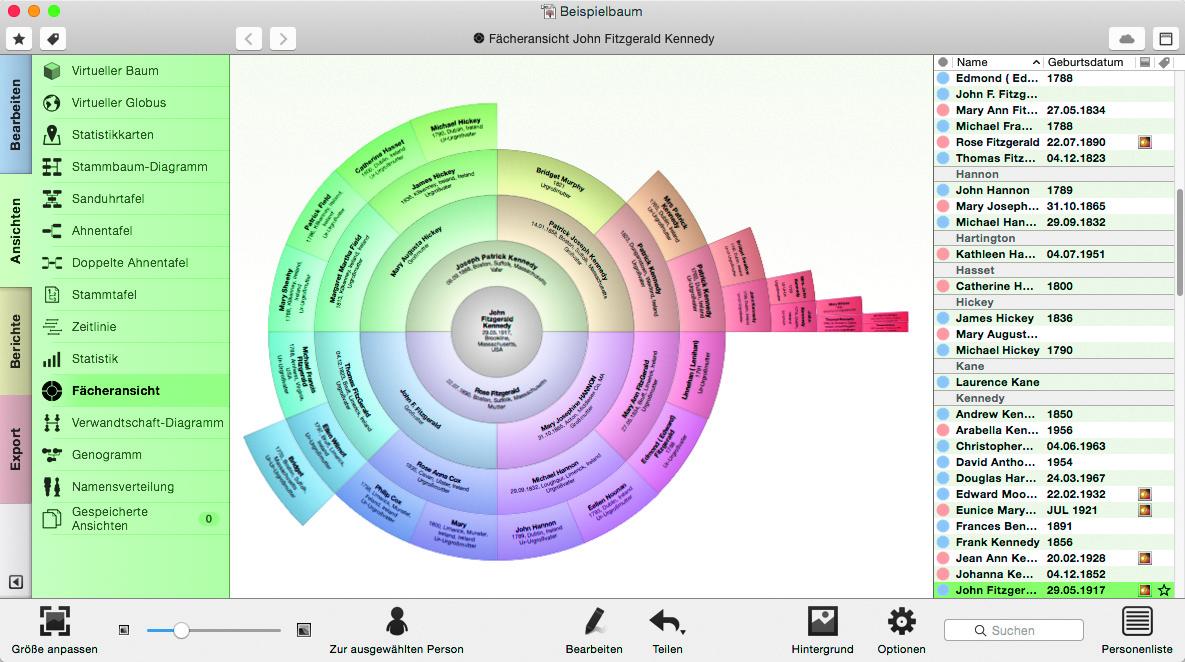This screenshot has height=662, width=1185.
Task: Select John Hannon in person list
Action: click(1054, 190)
